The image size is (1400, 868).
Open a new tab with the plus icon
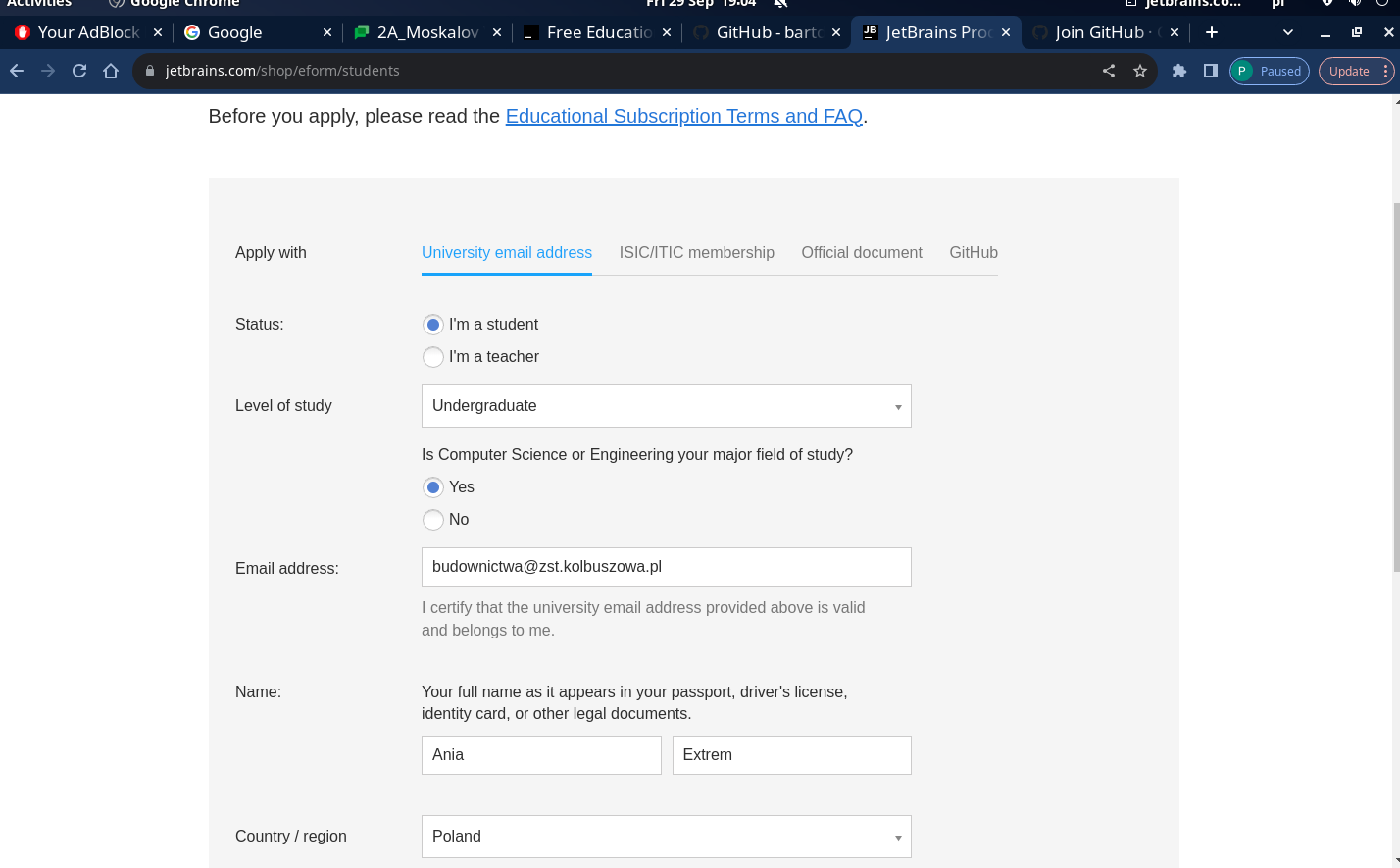1212,32
